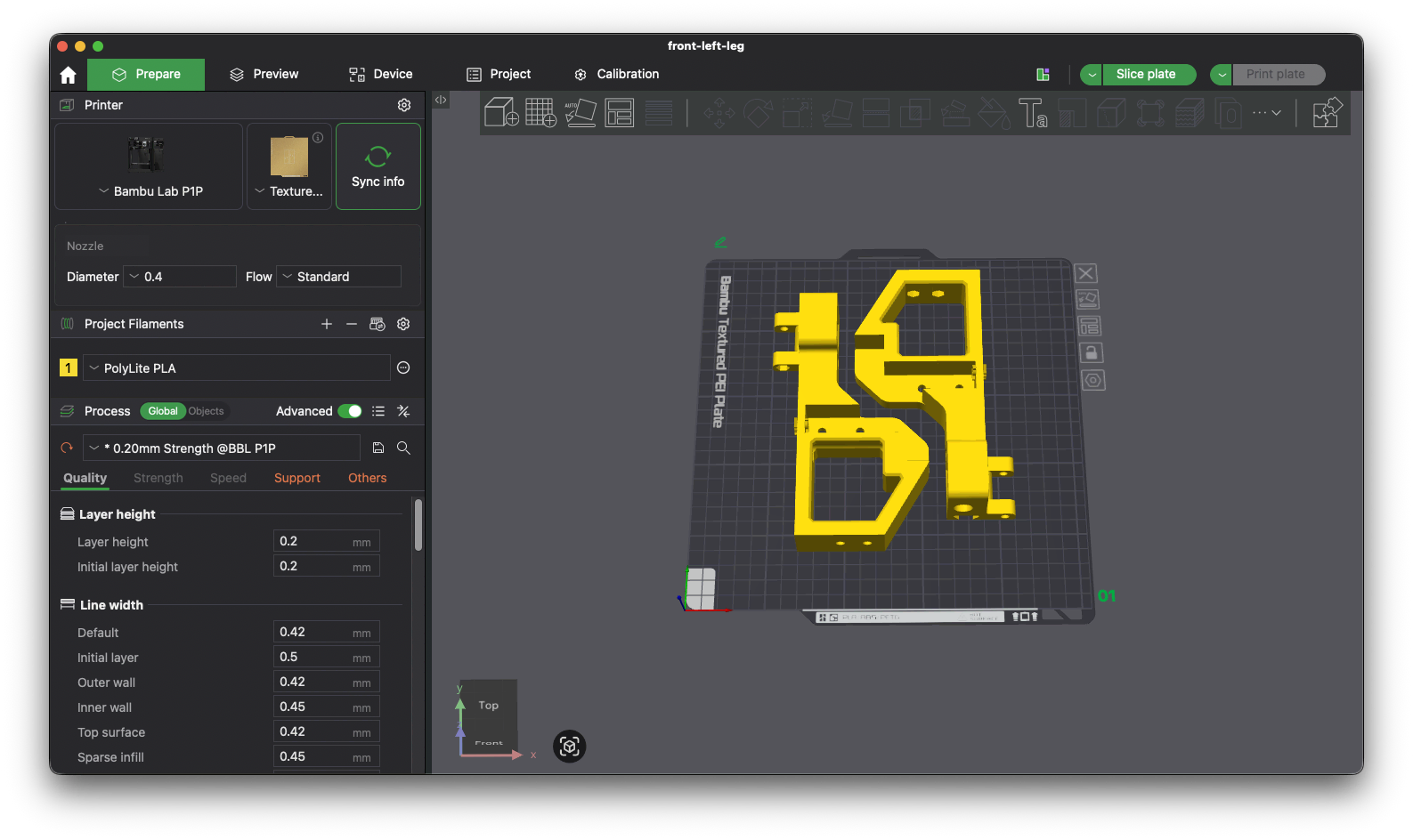The height and width of the screenshot is (840, 1413).
Task: Select the Global process scope
Action: 162,411
